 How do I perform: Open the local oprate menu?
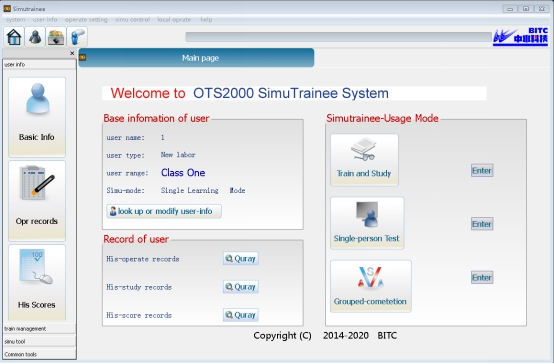174,20
